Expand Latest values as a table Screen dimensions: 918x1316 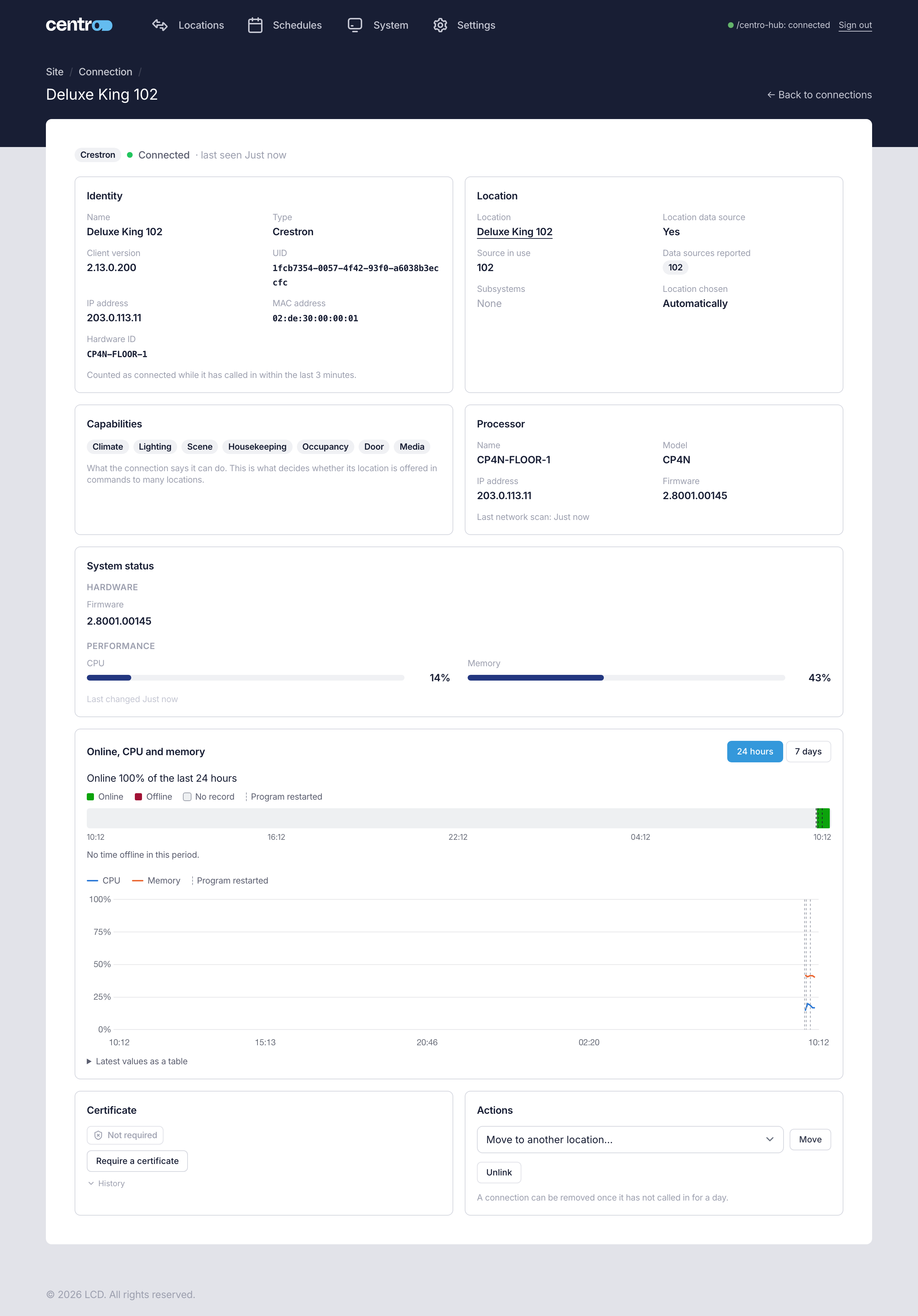pos(137,1061)
